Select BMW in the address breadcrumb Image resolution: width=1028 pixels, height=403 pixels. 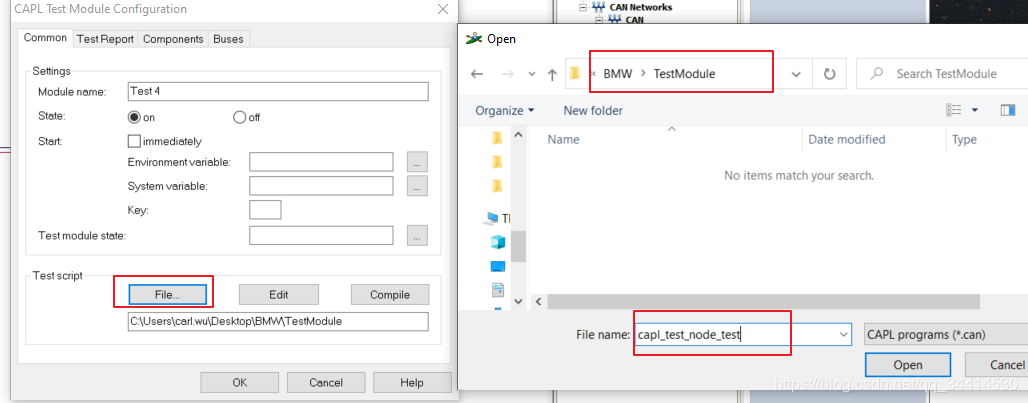[618, 74]
